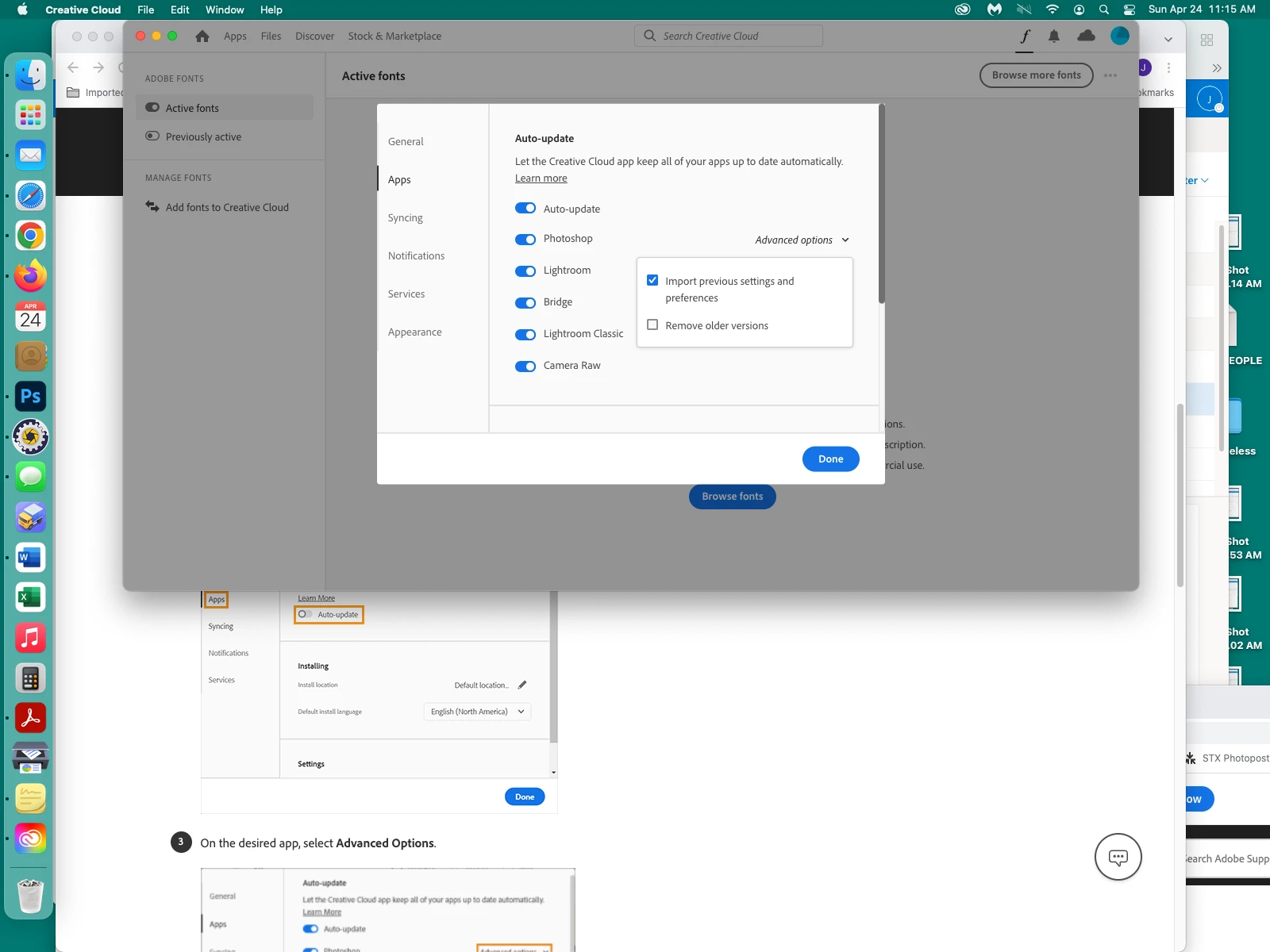The width and height of the screenshot is (1270, 952).
Task: Open Adobe Acrobat from the dock
Action: [30, 718]
